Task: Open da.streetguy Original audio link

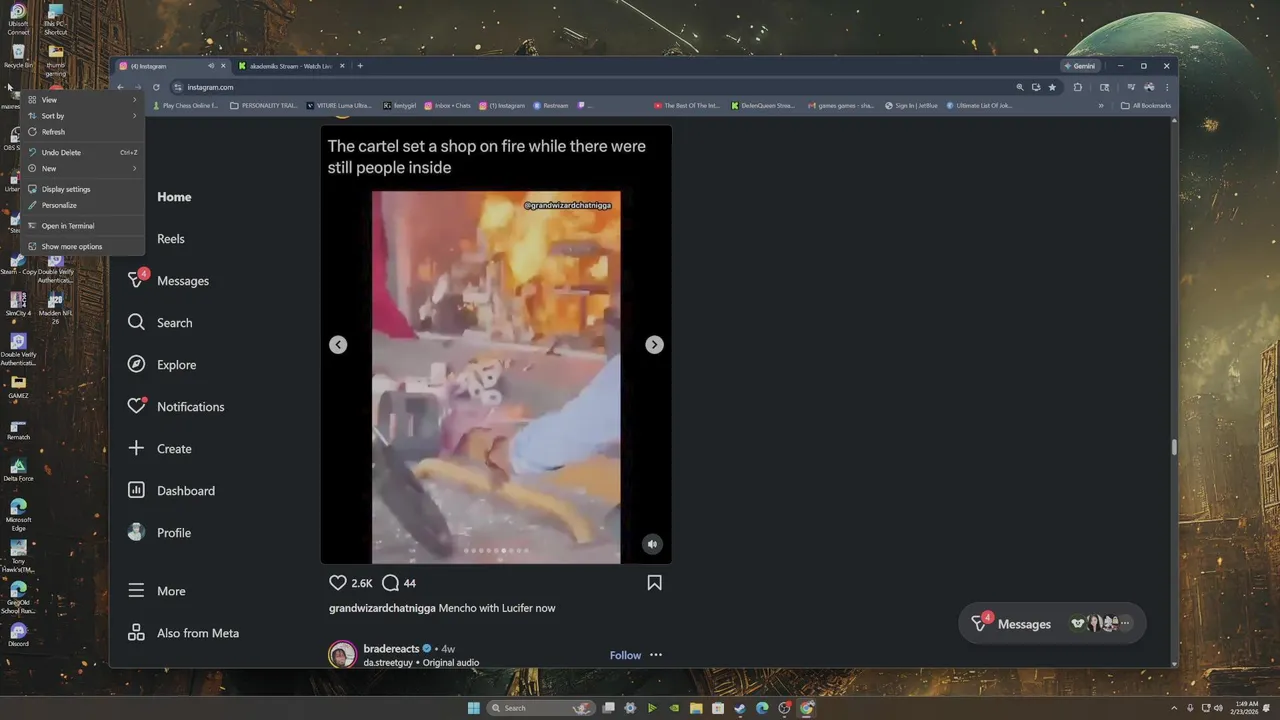Action: 421,662
